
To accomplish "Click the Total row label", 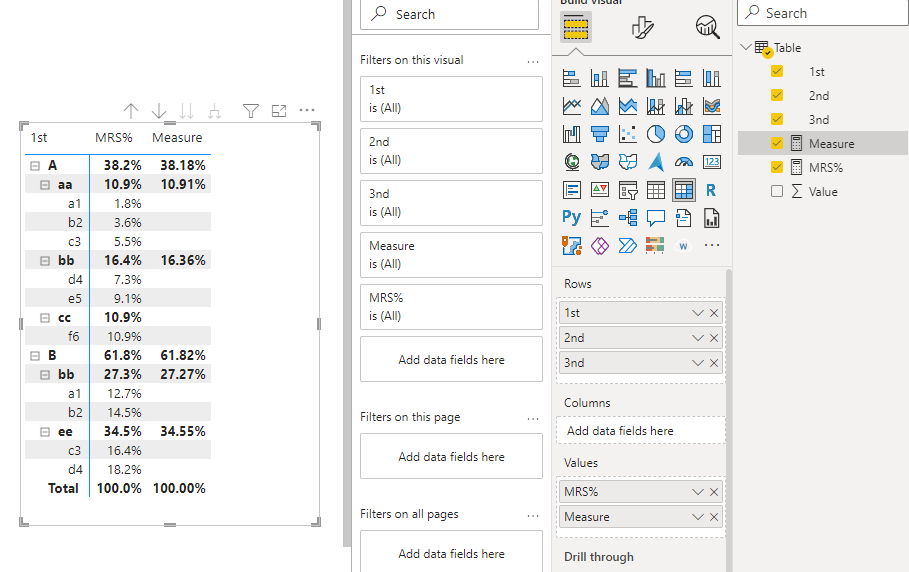I will click(63, 489).
